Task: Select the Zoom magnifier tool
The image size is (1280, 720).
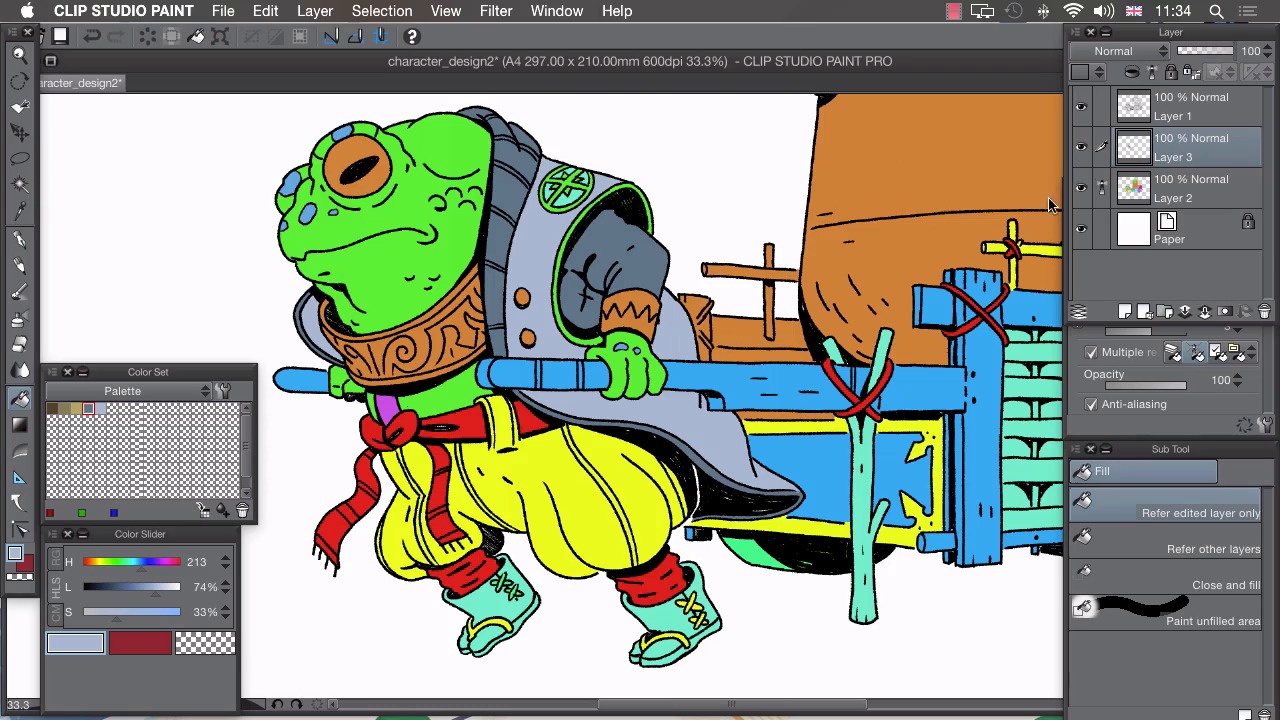Action: click(x=19, y=54)
